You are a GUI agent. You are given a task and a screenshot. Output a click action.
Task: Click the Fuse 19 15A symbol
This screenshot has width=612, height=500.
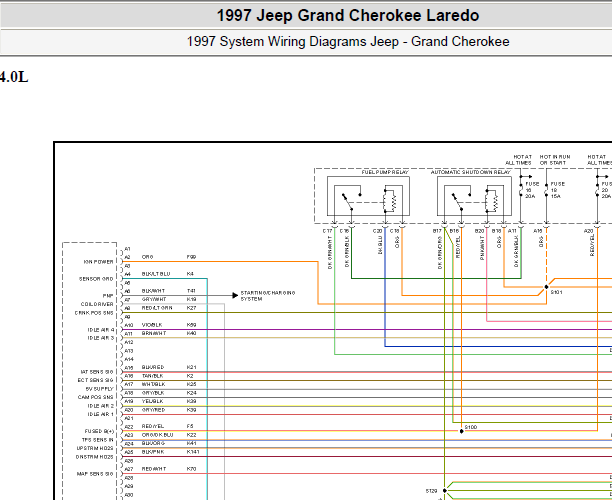[x=546, y=190]
